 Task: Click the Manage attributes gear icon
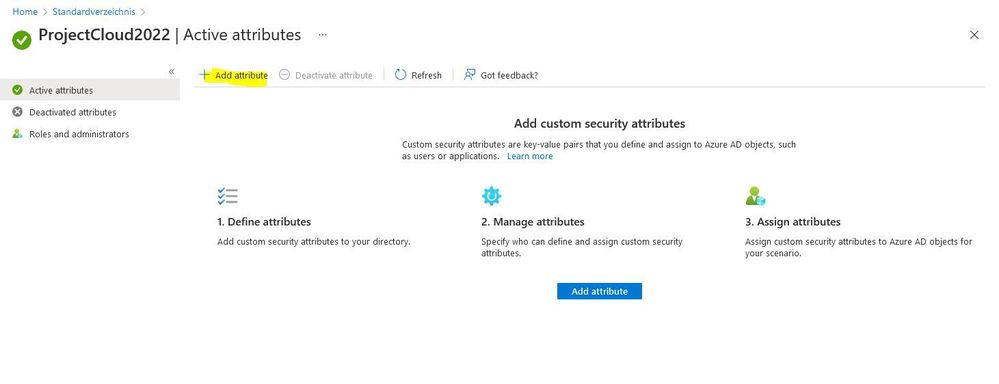click(x=491, y=196)
